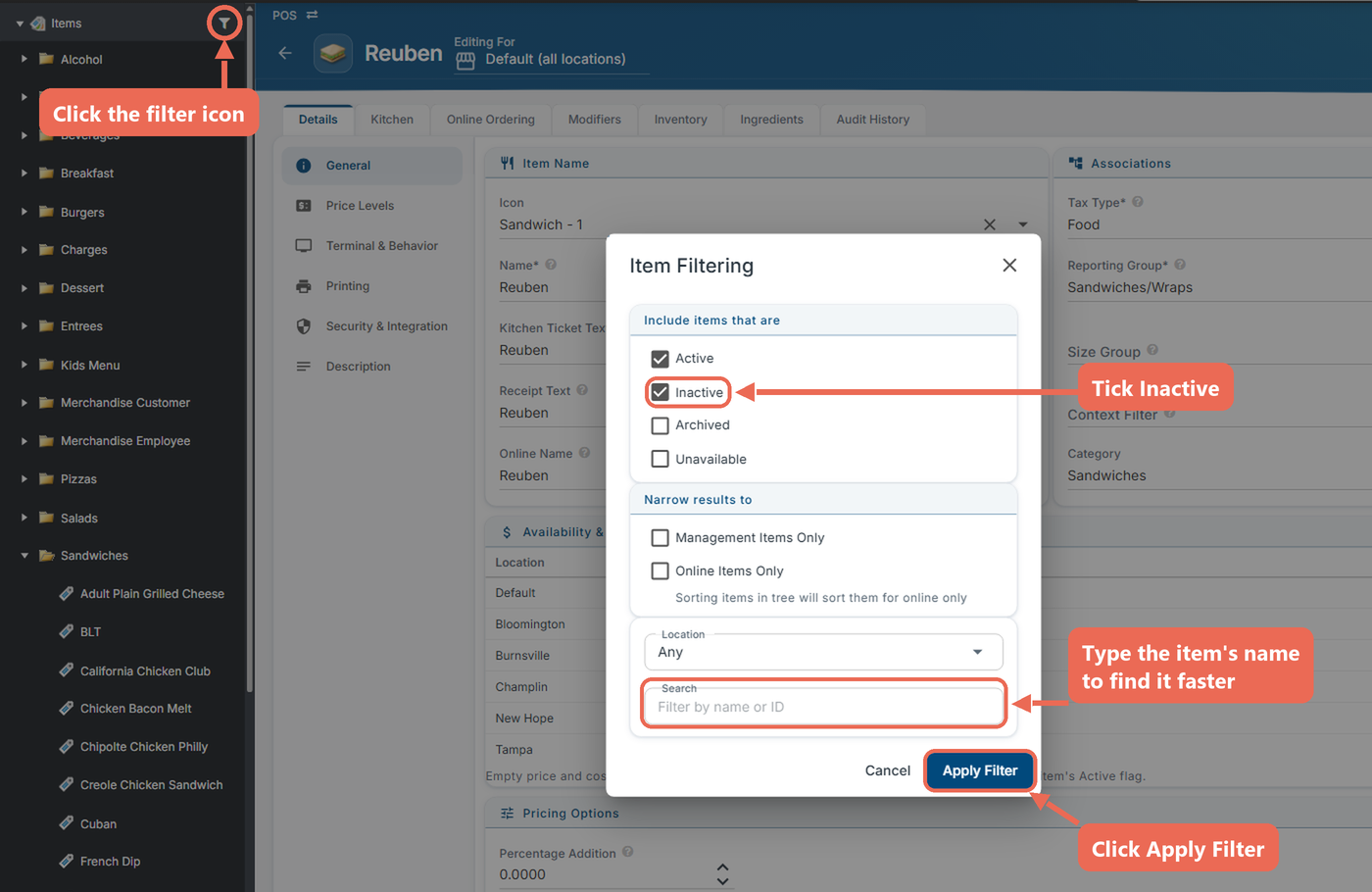Click the Reuben sandwich item icon
Screen dimensions: 1372x892
[x=333, y=53]
